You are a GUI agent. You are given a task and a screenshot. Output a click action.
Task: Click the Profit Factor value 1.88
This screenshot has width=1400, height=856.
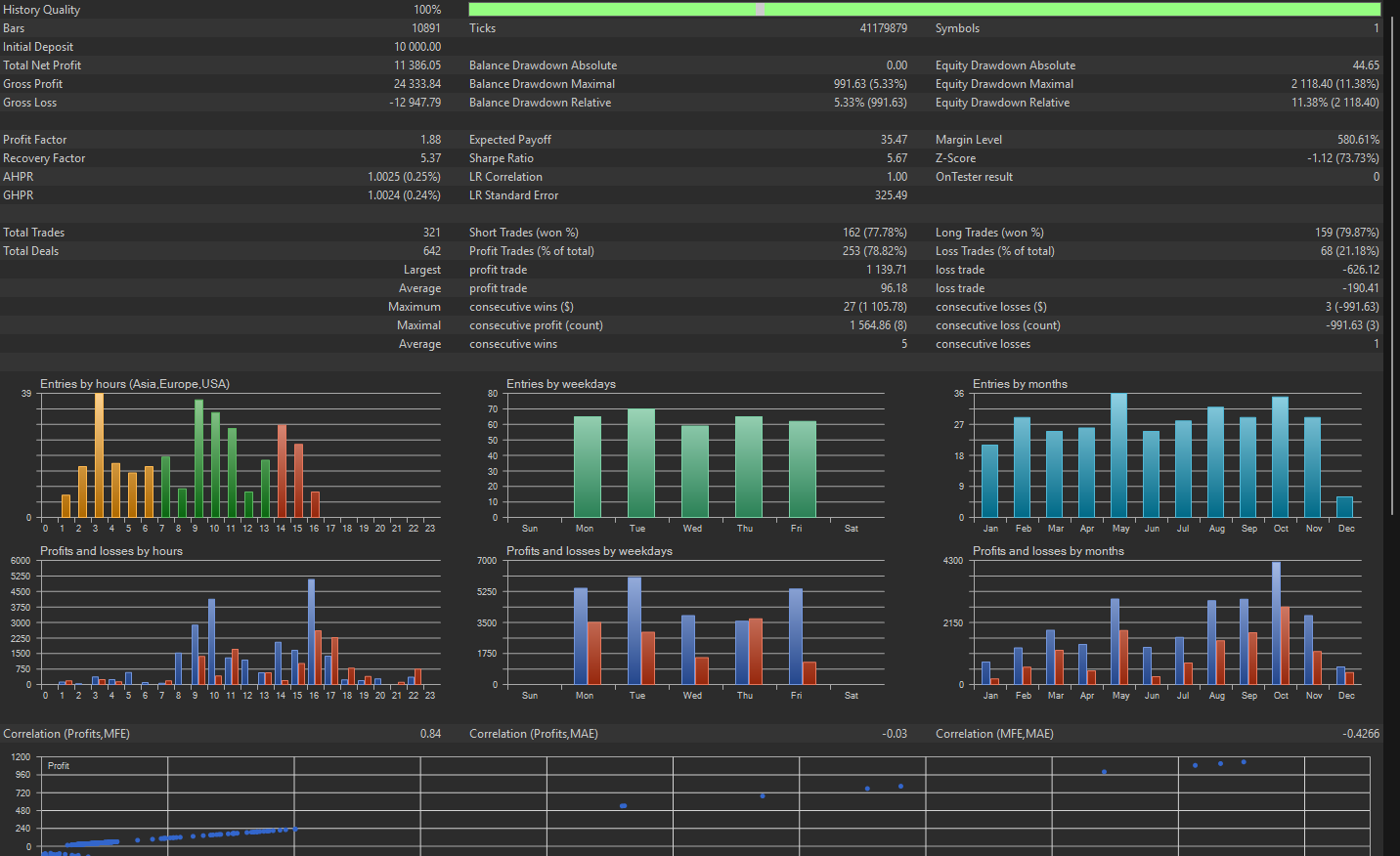[430, 140]
